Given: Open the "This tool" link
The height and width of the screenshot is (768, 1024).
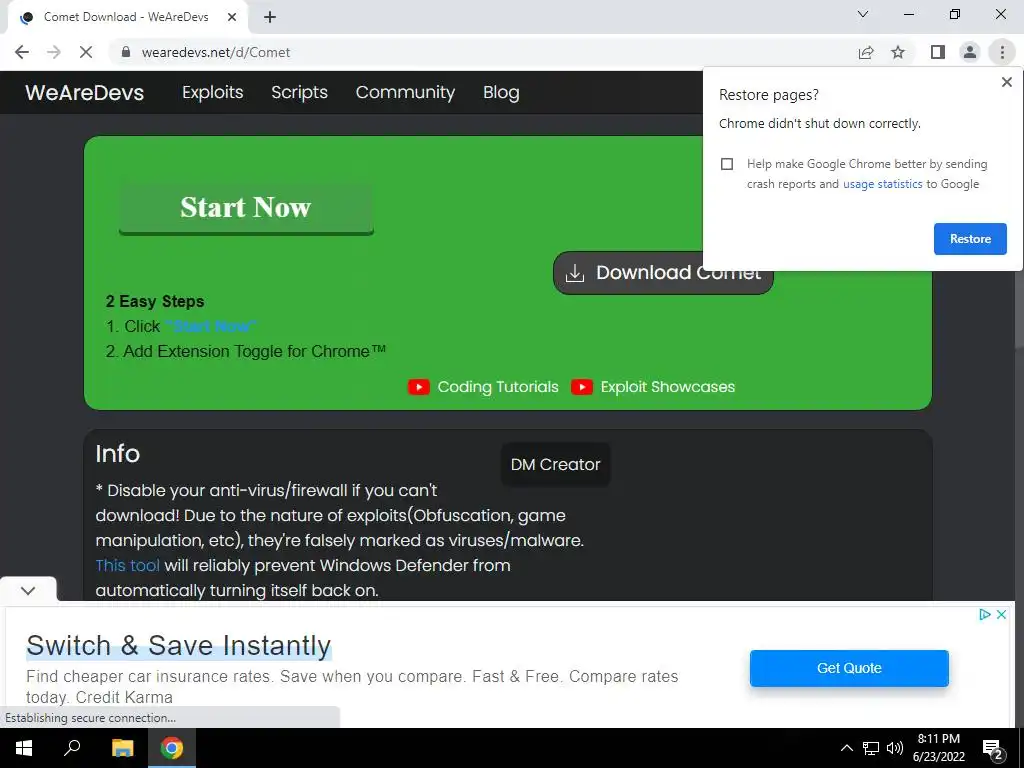Looking at the screenshot, I should click(127, 566).
